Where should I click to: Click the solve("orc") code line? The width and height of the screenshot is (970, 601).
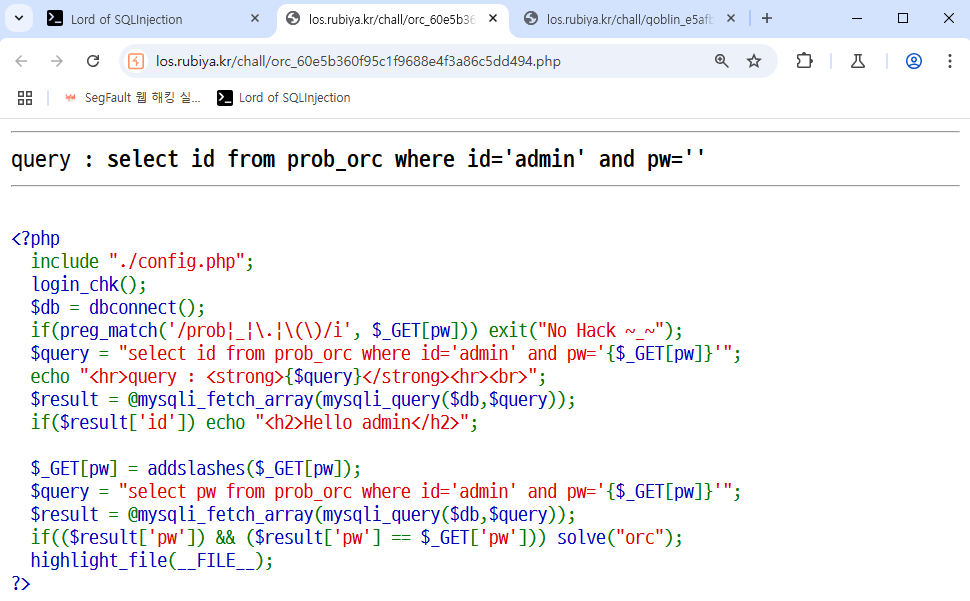pyautogui.click(x=357, y=537)
